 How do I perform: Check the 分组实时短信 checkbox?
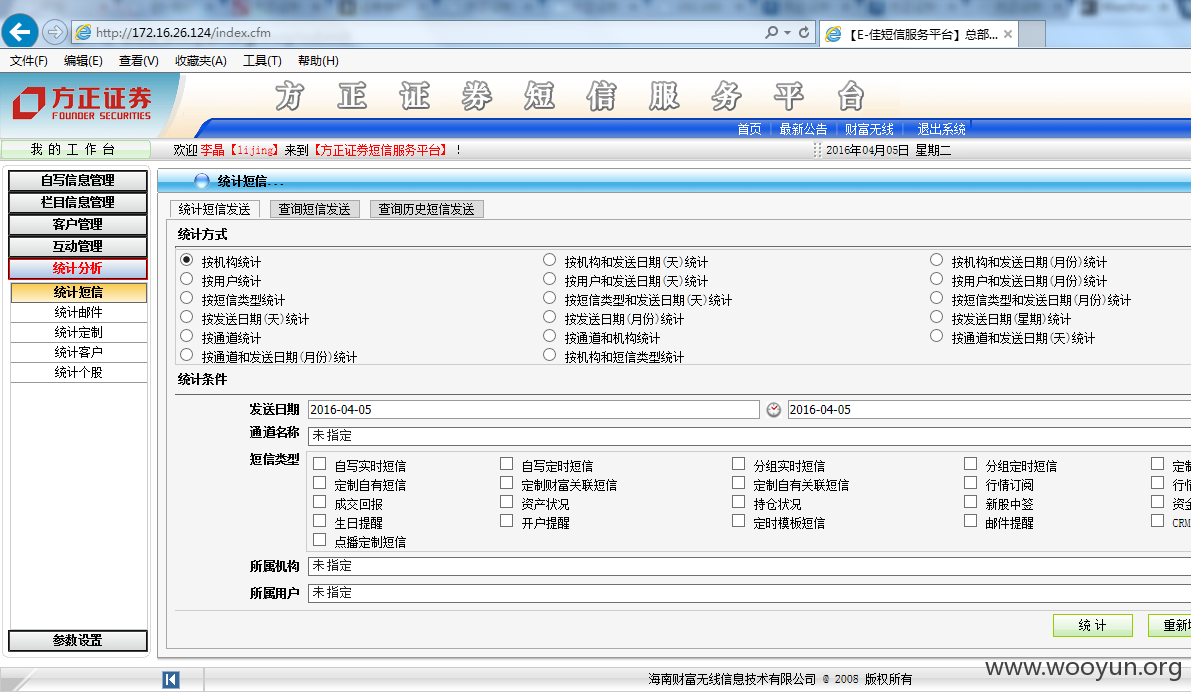tap(738, 463)
